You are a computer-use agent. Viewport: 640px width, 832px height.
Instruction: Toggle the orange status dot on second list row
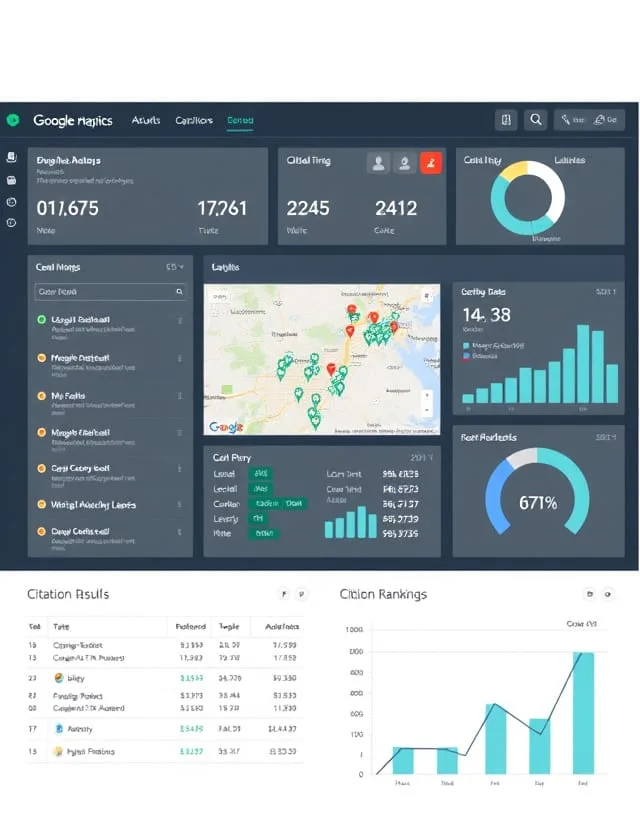(41, 358)
